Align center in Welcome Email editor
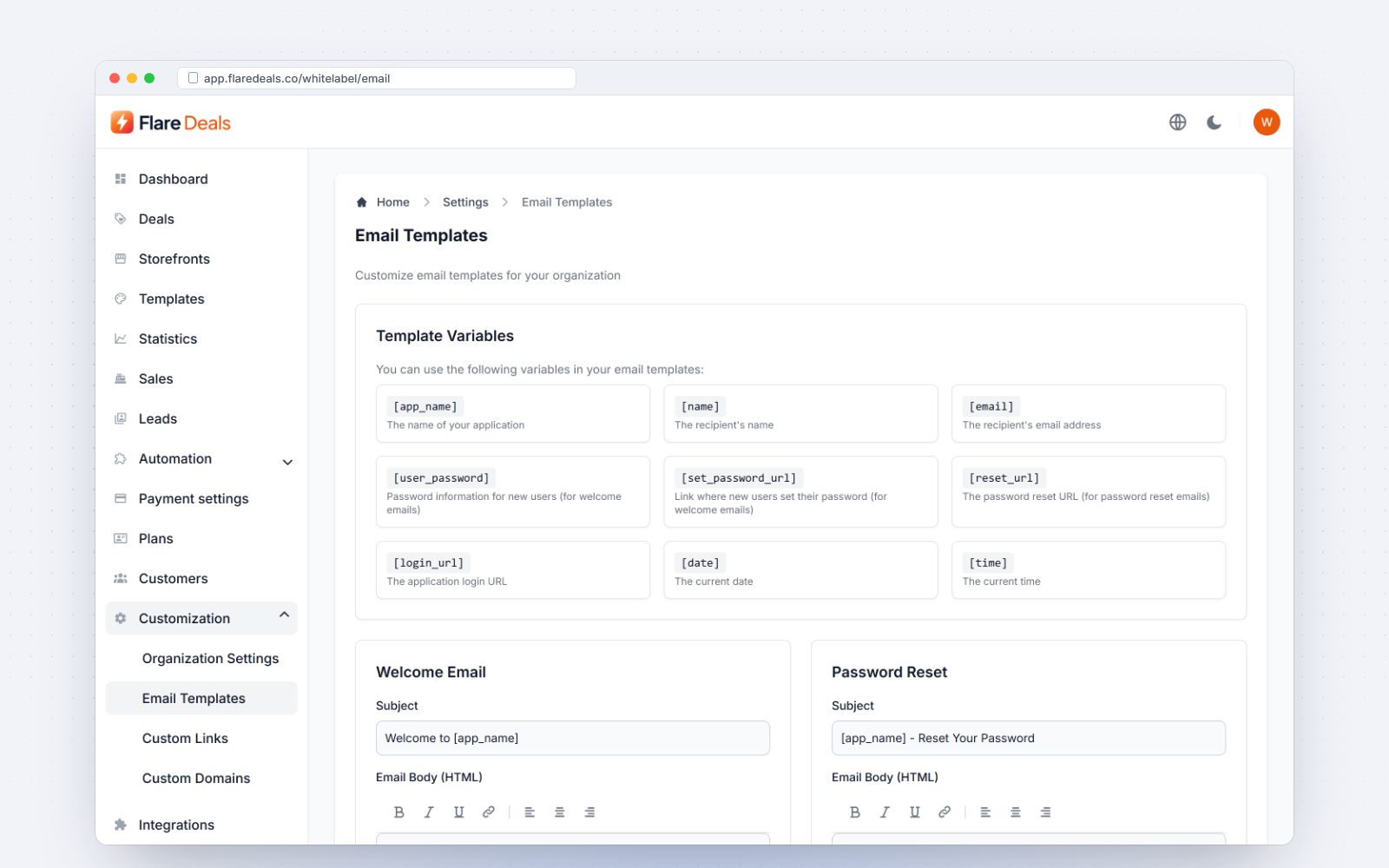 click(x=560, y=812)
